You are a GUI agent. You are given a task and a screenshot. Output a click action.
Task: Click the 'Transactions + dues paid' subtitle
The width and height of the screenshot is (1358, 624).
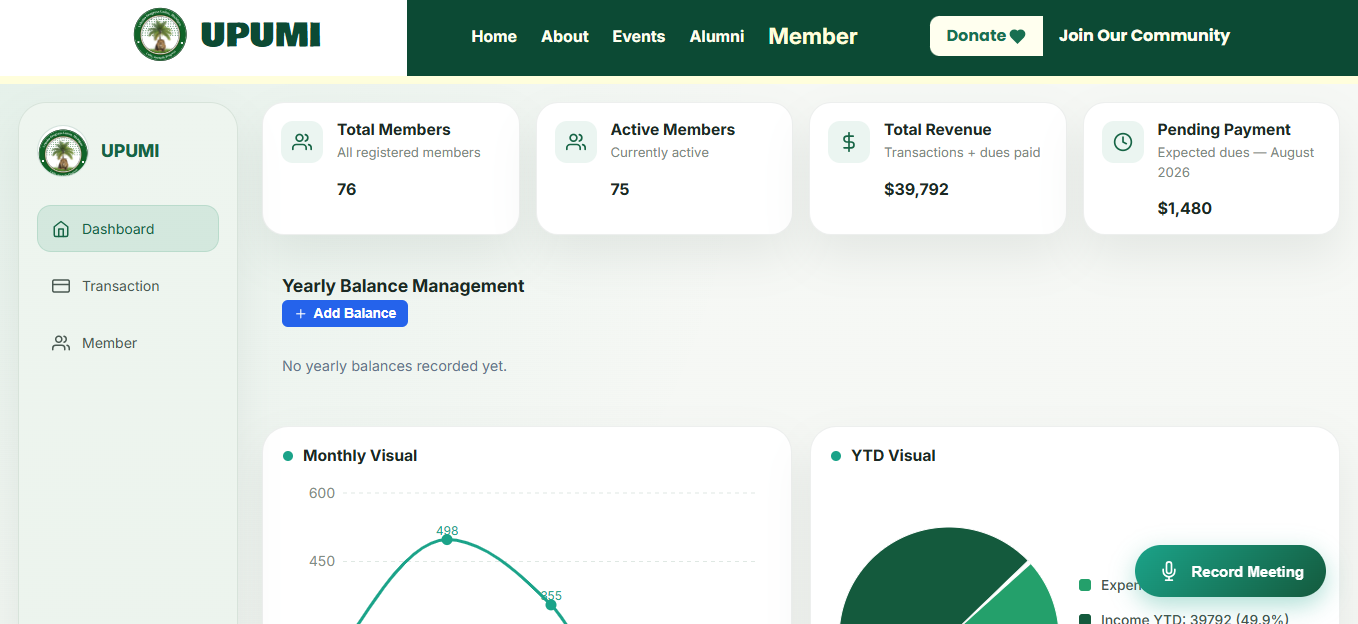coord(962,153)
